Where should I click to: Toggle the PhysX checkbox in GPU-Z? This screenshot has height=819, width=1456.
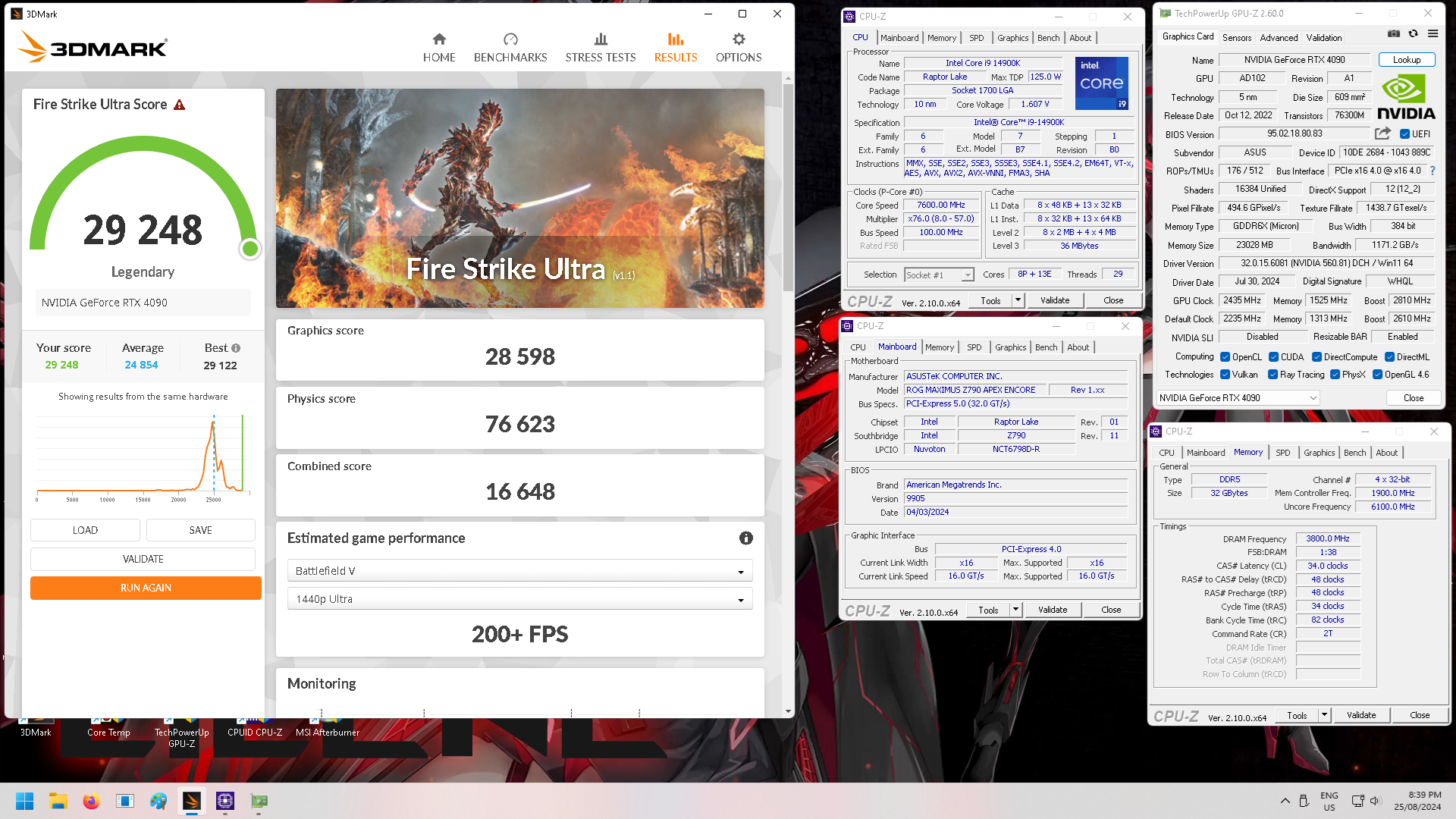[x=1335, y=375]
